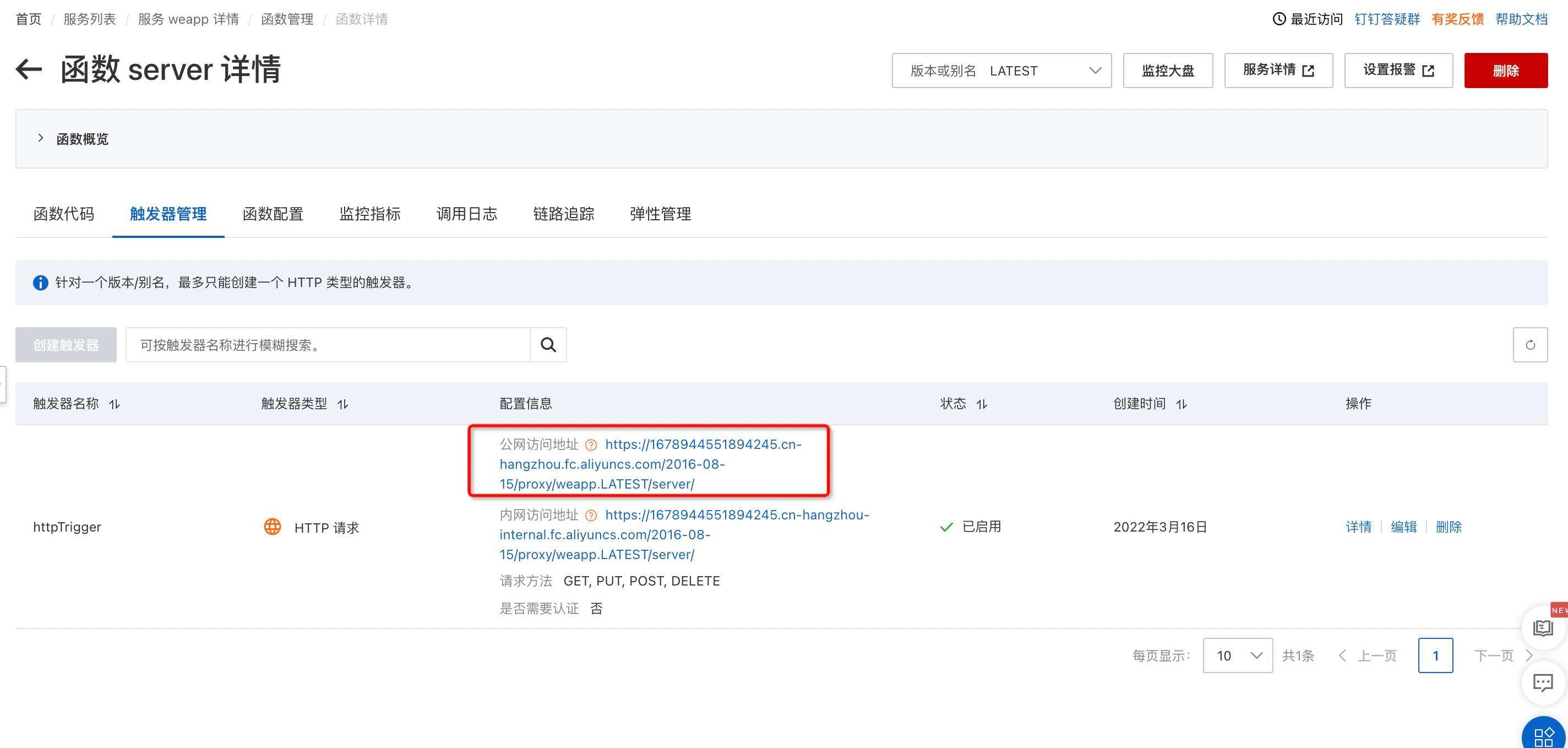The image size is (1568, 748).
Task: Click the search magnifier icon
Action: 547,344
